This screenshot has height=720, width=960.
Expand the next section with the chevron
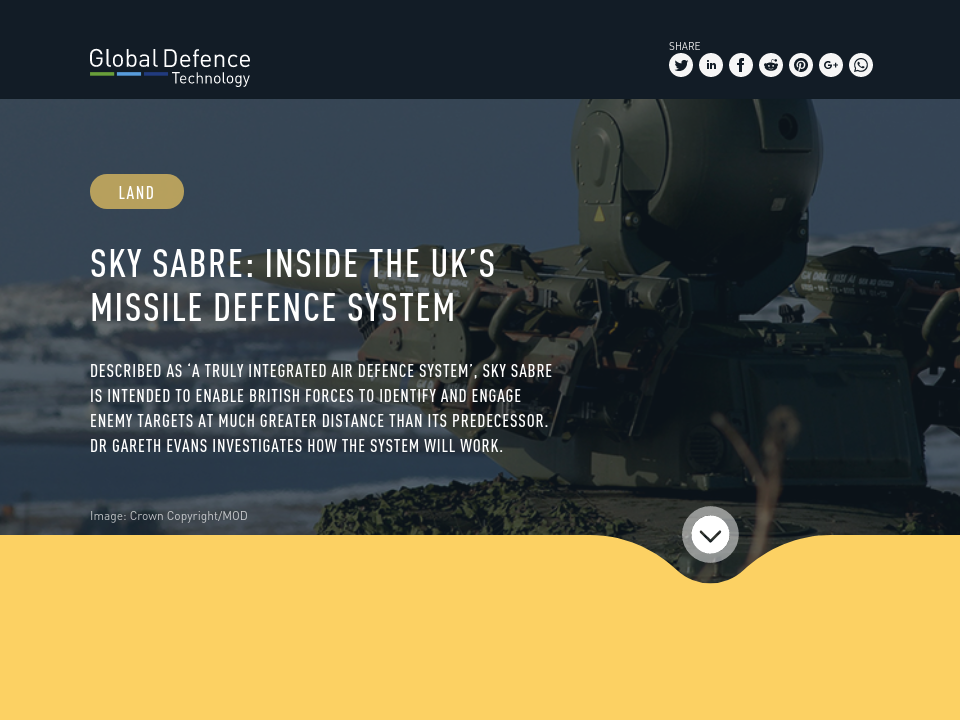pyautogui.click(x=710, y=535)
